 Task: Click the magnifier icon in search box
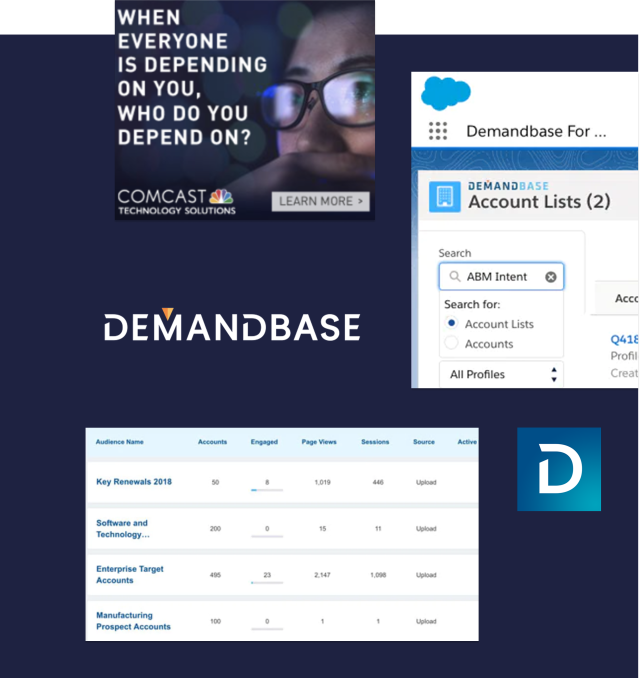click(x=454, y=276)
